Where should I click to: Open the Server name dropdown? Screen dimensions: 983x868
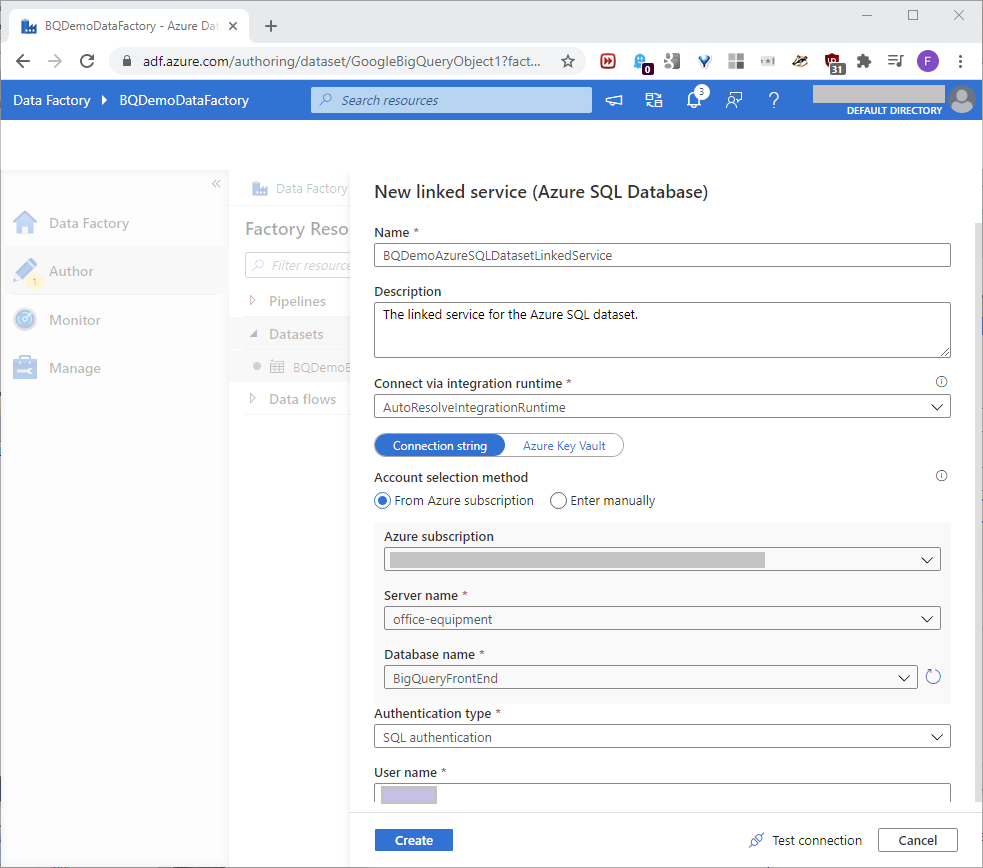click(x=661, y=619)
